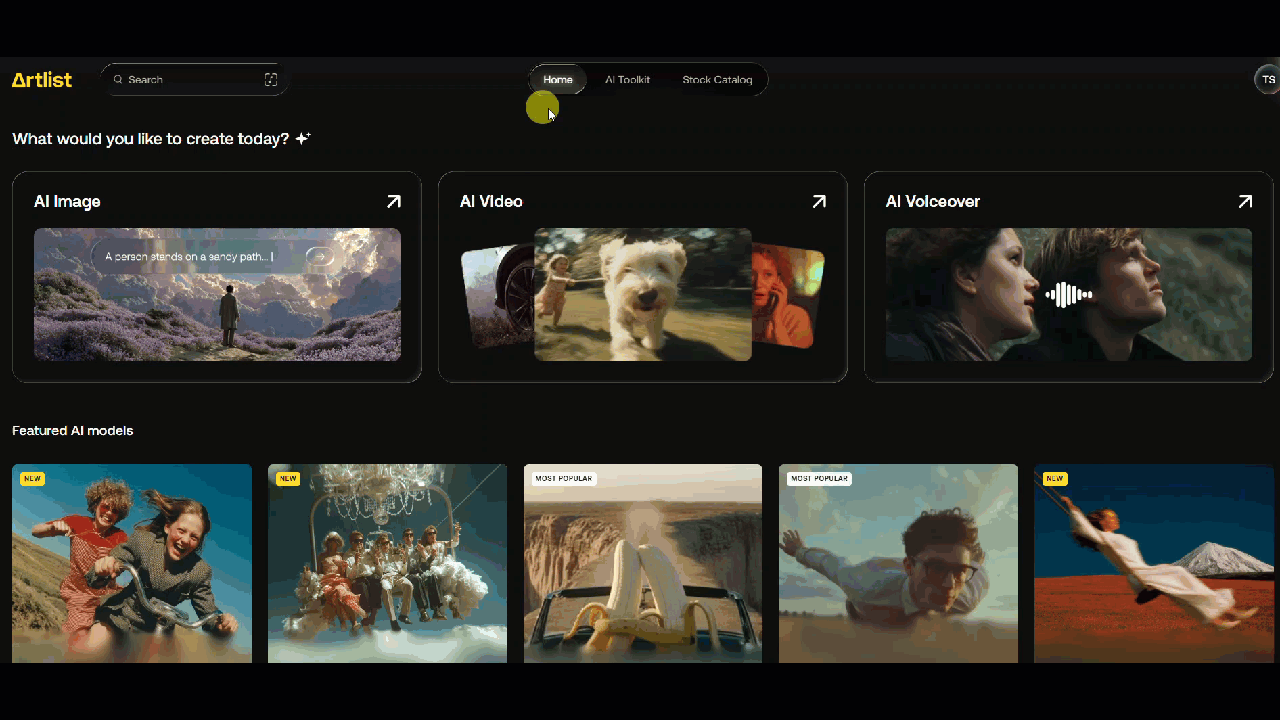
Task: Open the Stock Catalog tab
Action: (x=717, y=79)
